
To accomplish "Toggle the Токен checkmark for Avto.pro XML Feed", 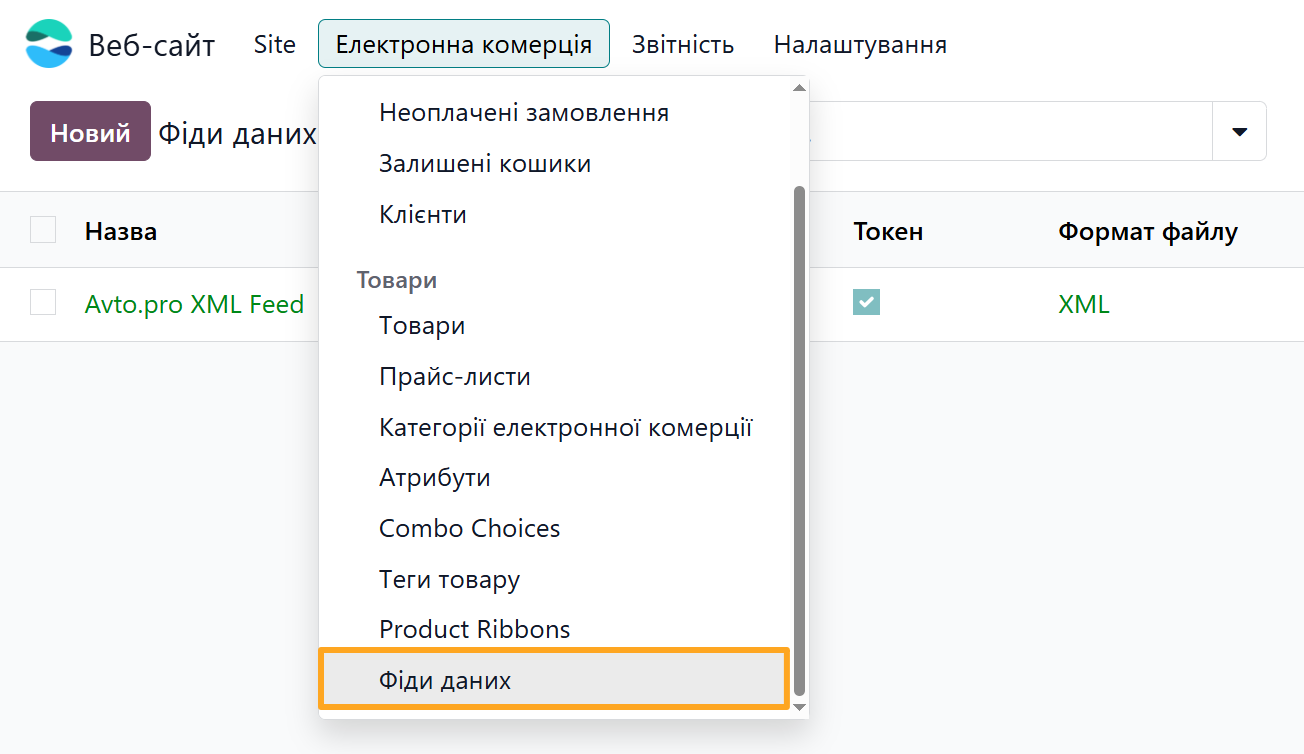I will tap(866, 302).
